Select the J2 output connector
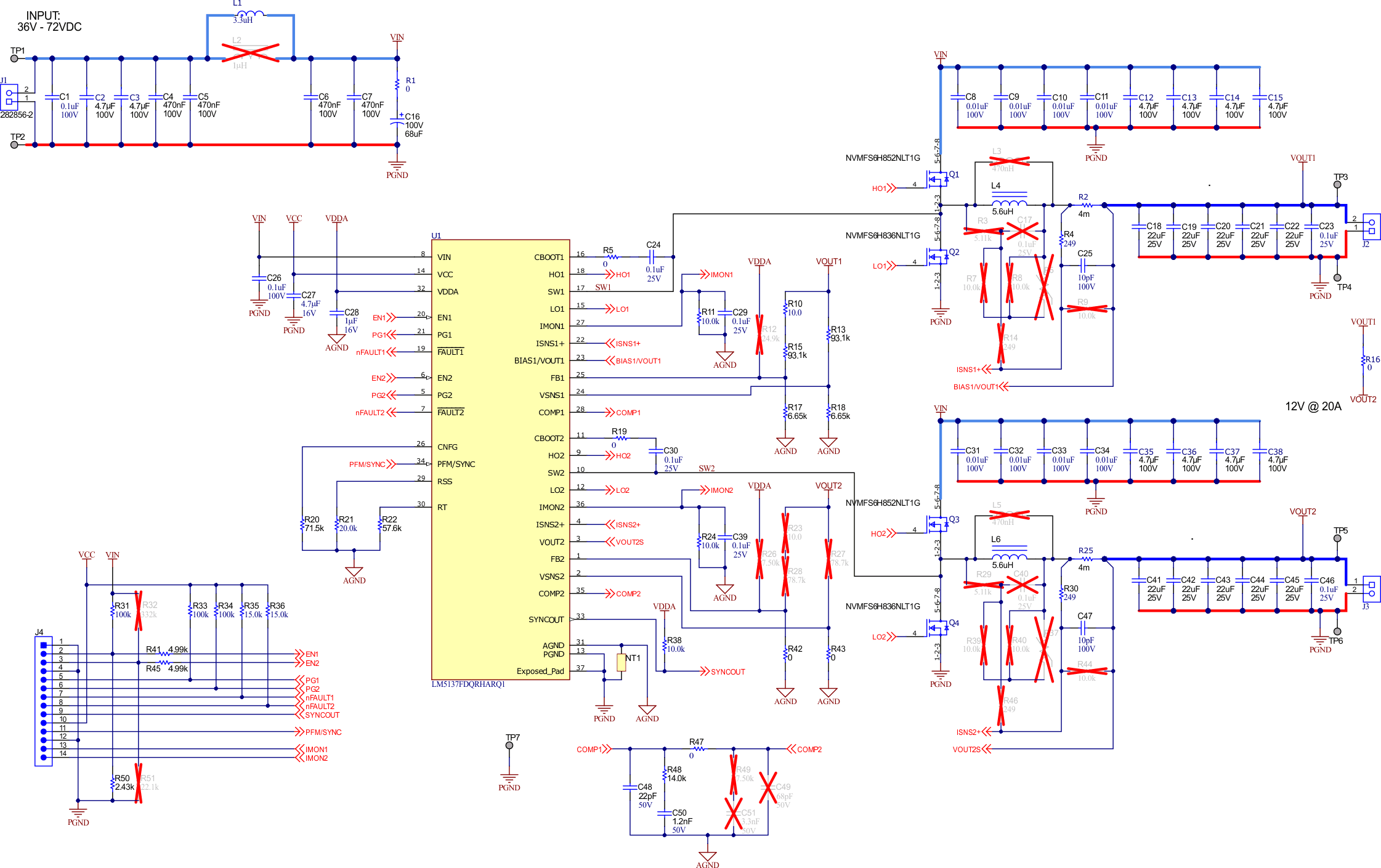 click(x=1371, y=226)
